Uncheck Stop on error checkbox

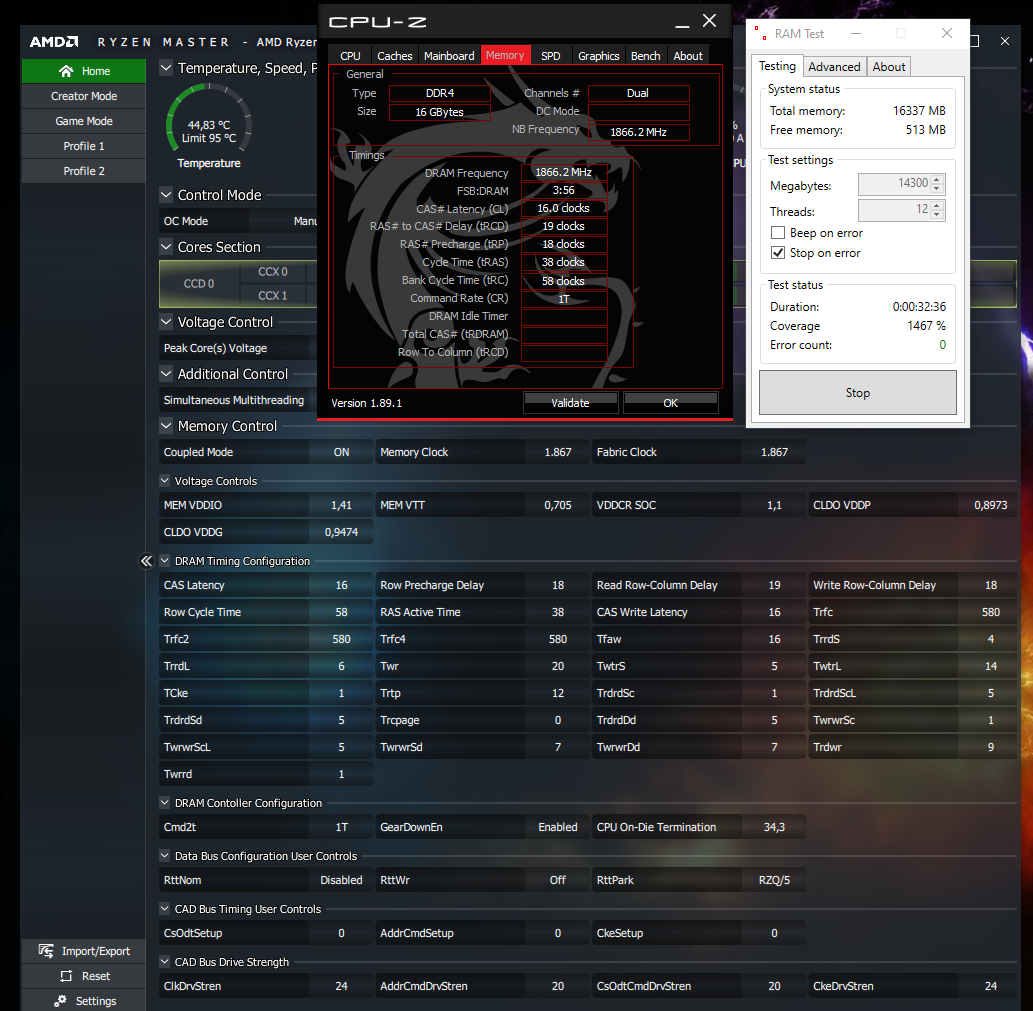pyautogui.click(x=778, y=253)
